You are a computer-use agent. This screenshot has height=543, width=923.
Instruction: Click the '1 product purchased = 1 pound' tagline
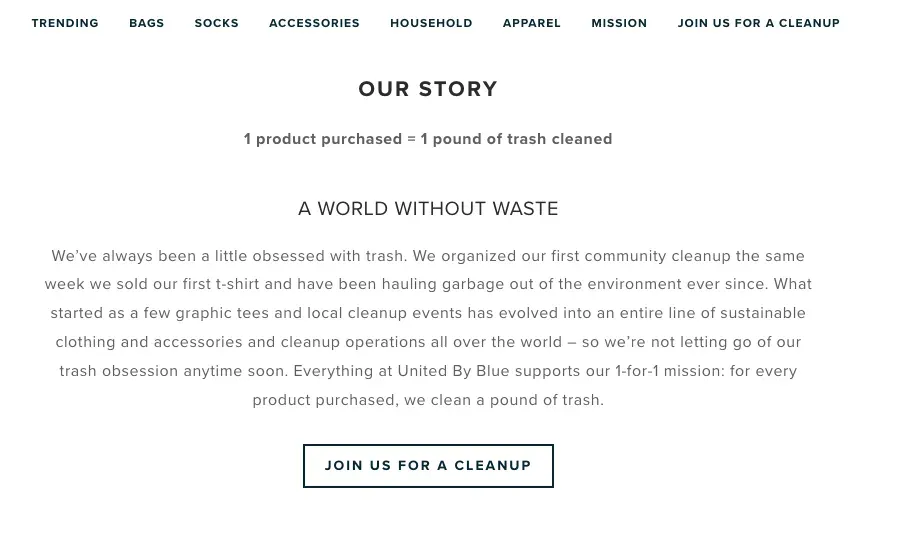(428, 139)
